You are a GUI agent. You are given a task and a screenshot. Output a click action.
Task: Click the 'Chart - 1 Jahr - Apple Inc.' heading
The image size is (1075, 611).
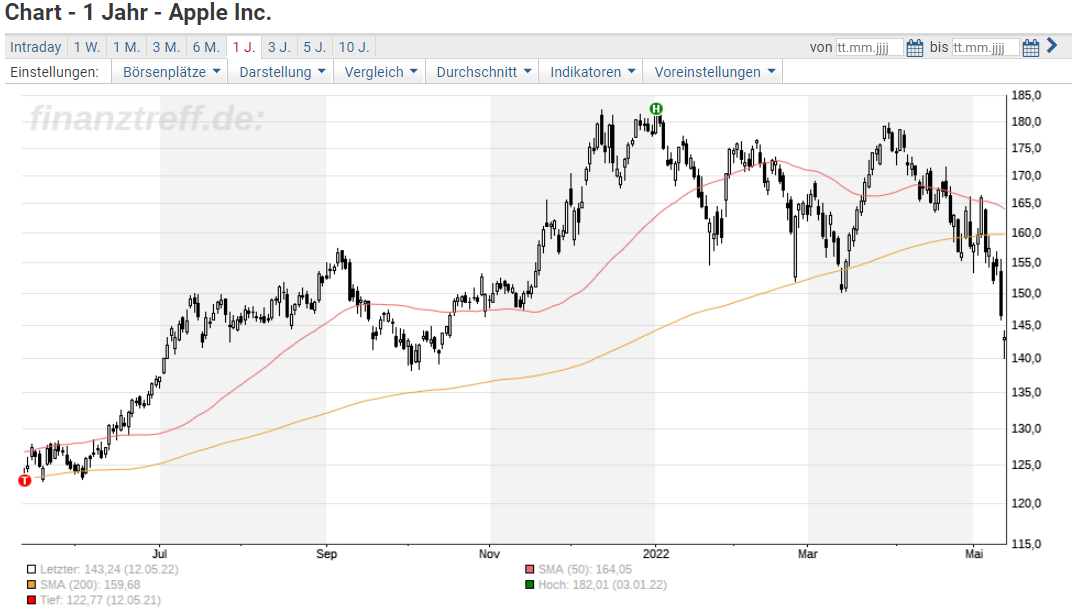point(138,12)
